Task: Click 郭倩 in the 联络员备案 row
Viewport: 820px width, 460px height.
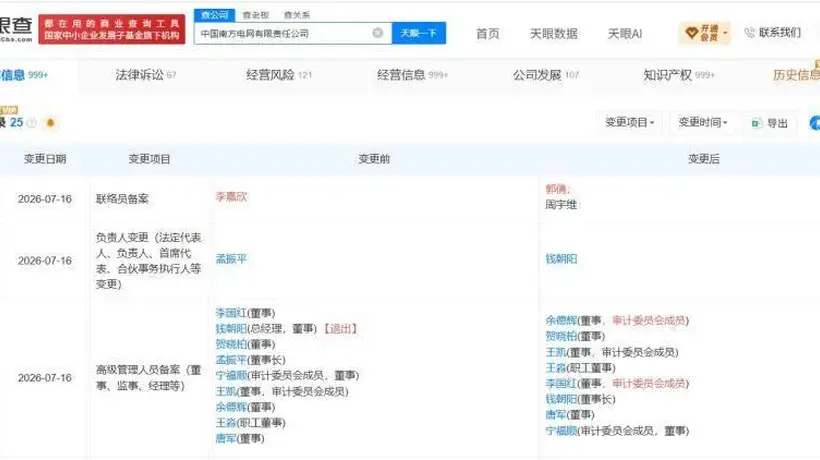Action: point(556,189)
